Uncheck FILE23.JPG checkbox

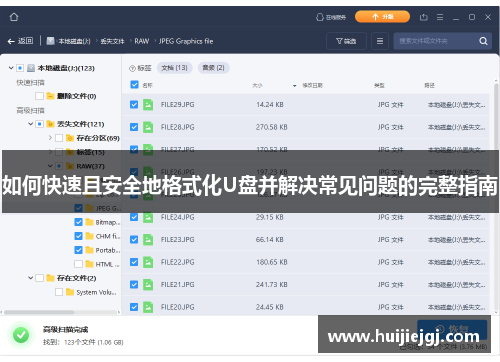tap(134, 240)
